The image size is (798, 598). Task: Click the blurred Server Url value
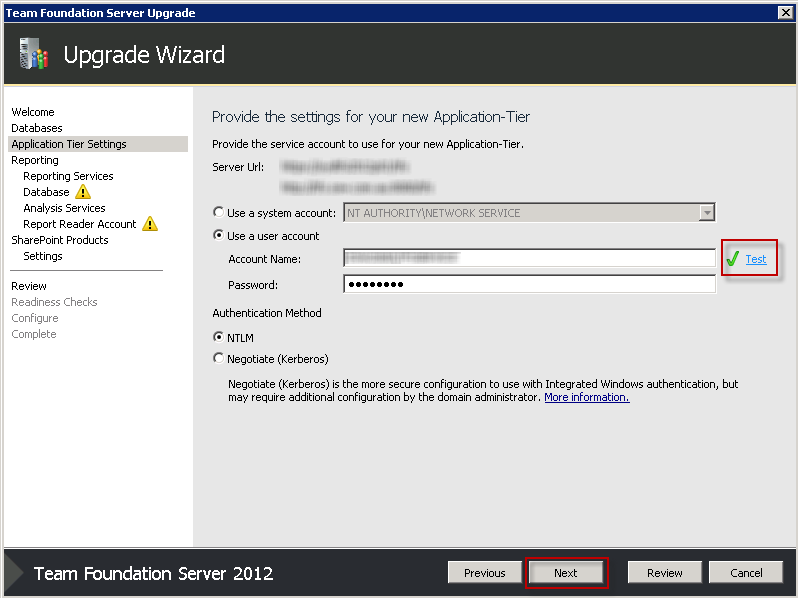coord(356,177)
